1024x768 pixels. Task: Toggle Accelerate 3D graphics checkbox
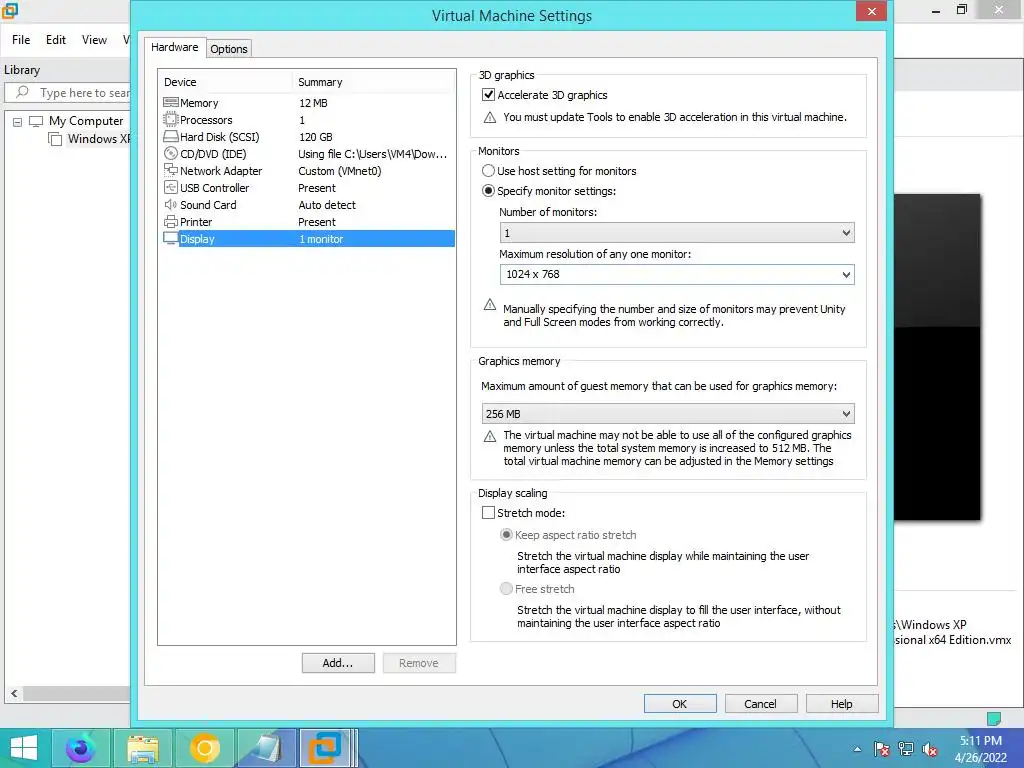pos(488,95)
